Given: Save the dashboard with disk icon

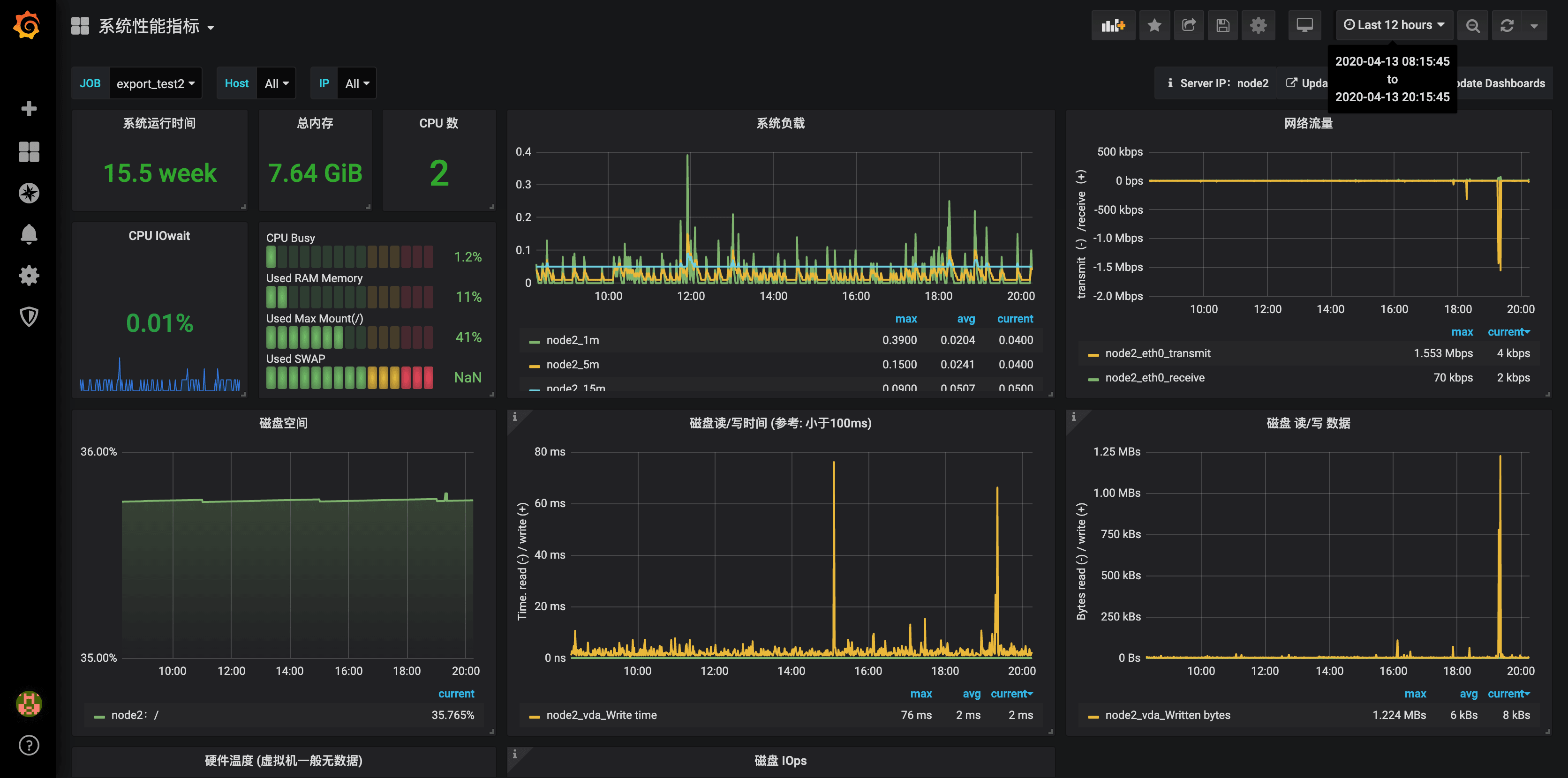Looking at the screenshot, I should pos(1223,26).
